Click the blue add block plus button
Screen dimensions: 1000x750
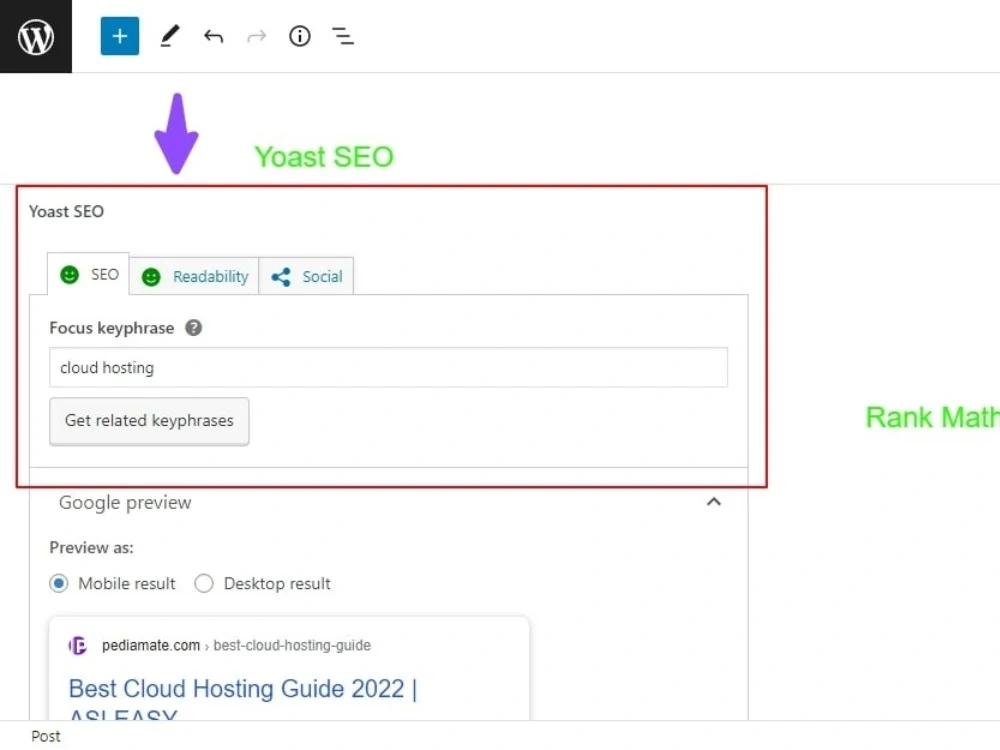(120, 36)
